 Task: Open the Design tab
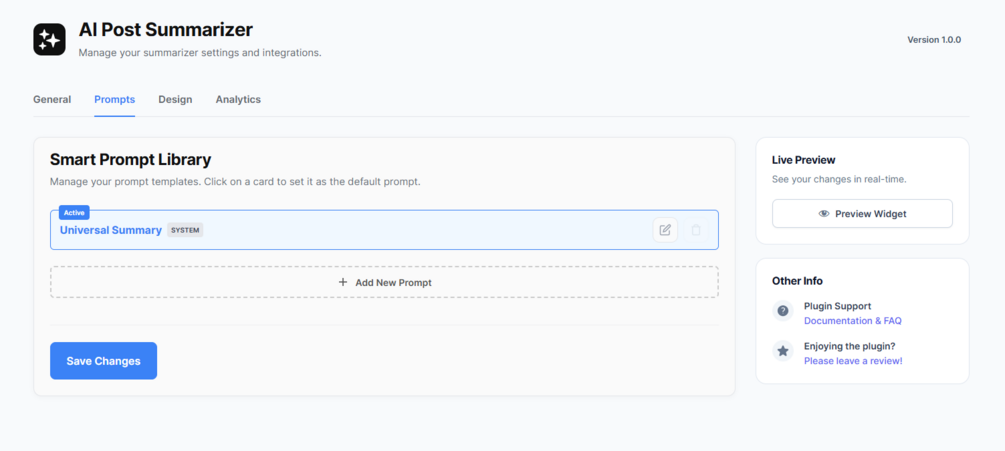pyautogui.click(x=175, y=100)
